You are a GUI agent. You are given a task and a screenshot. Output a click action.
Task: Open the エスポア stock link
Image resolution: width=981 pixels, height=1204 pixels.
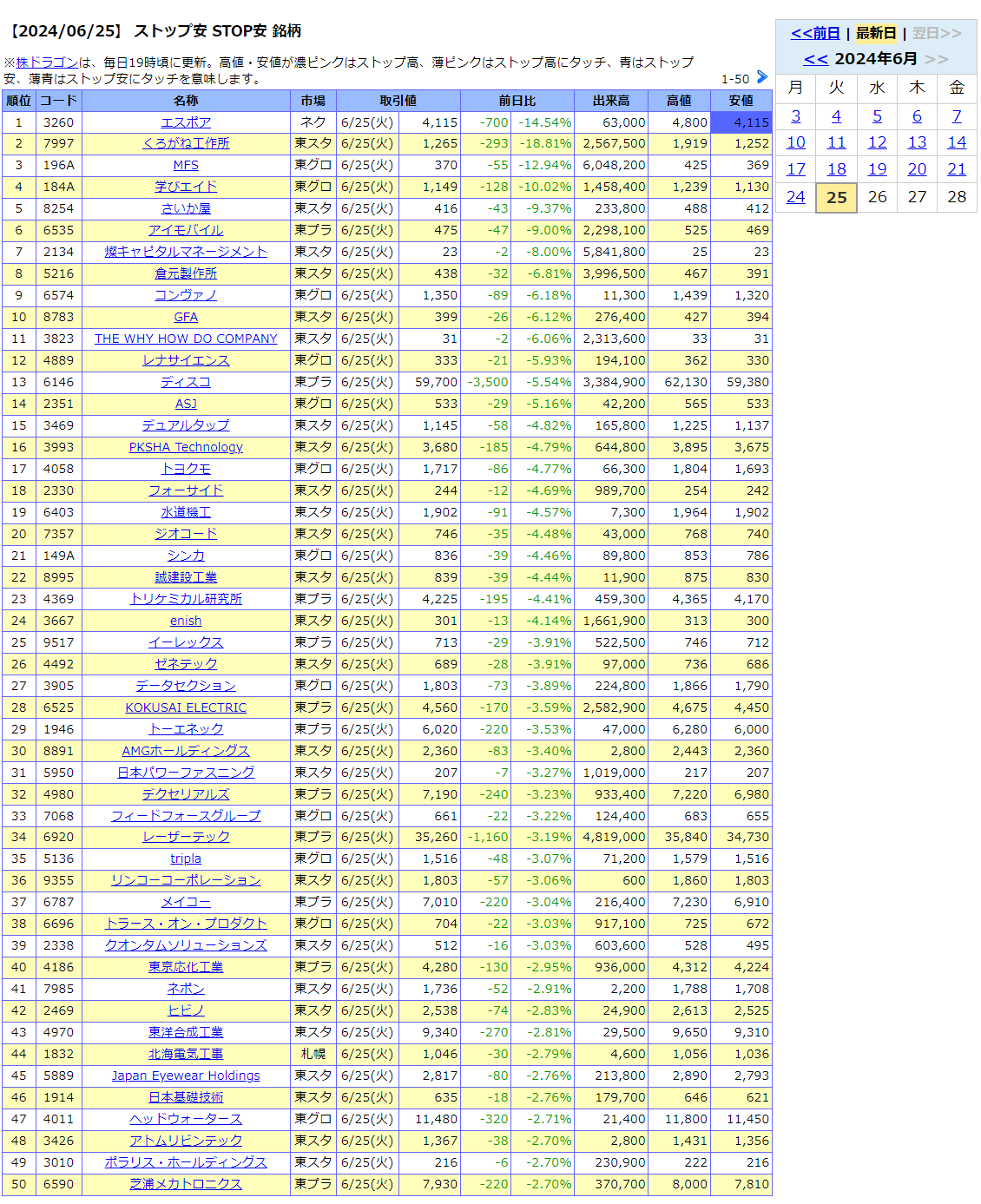click(x=186, y=122)
